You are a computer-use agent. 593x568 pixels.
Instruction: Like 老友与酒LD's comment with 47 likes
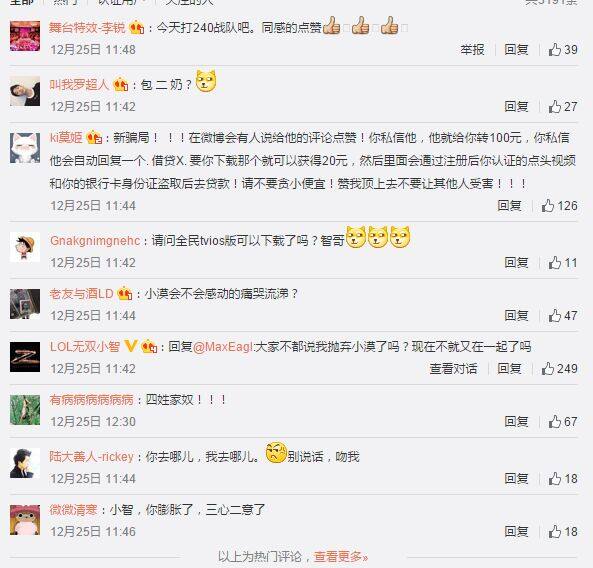tap(563, 315)
